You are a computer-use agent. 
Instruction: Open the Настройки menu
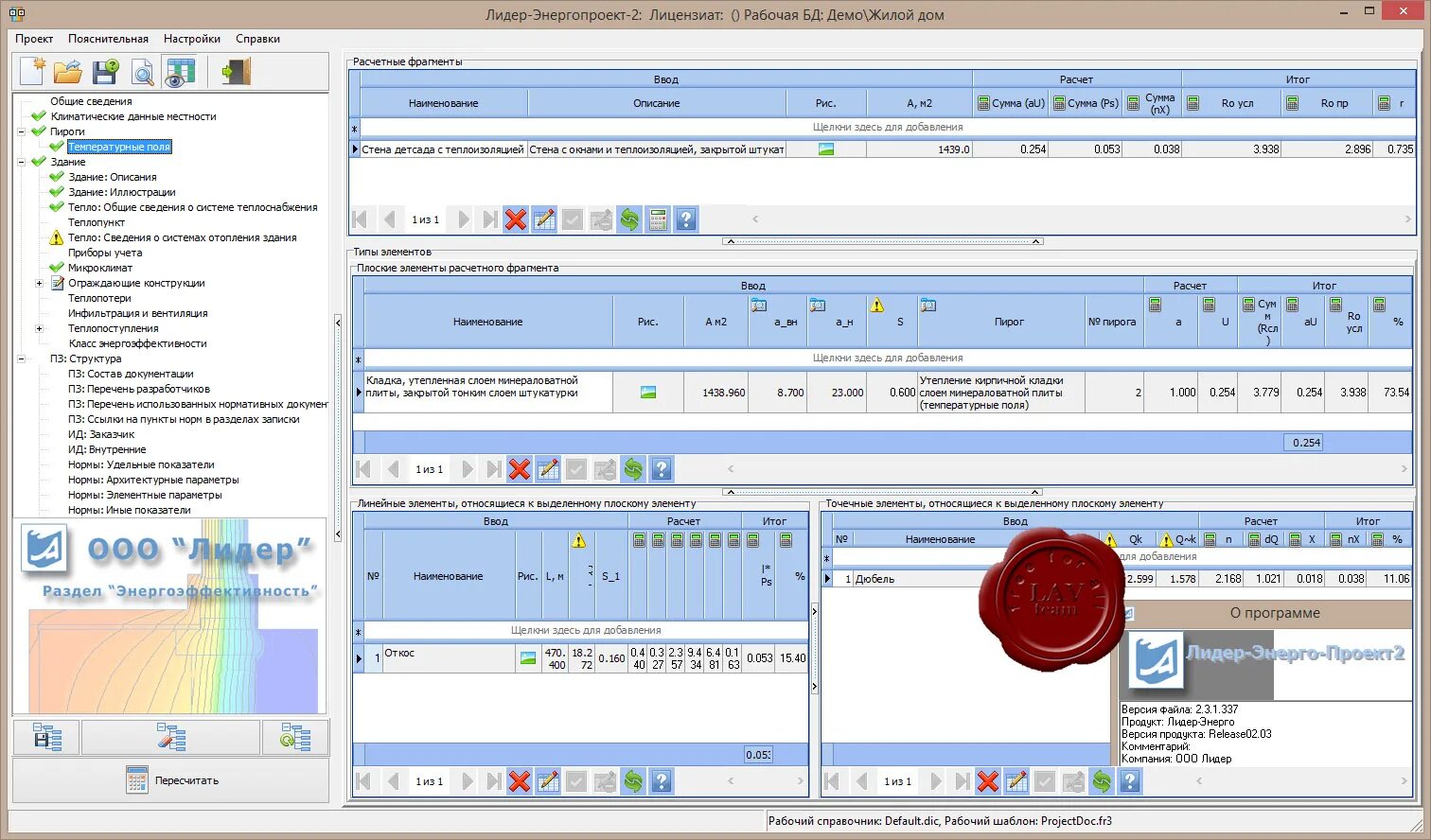[x=192, y=39]
